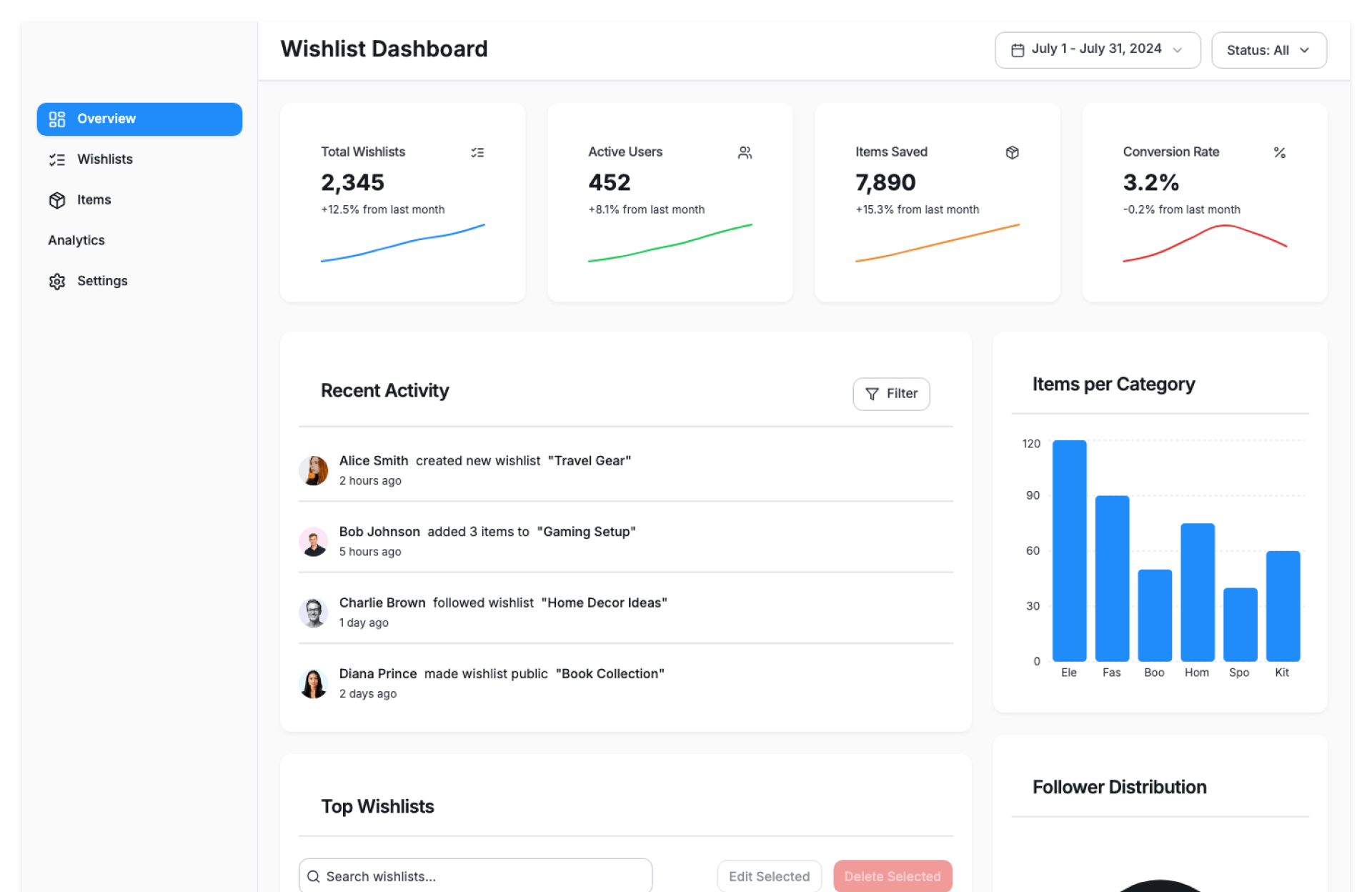Open the Wishlists section in sidebar
The height and width of the screenshot is (892, 1372).
coord(105,159)
